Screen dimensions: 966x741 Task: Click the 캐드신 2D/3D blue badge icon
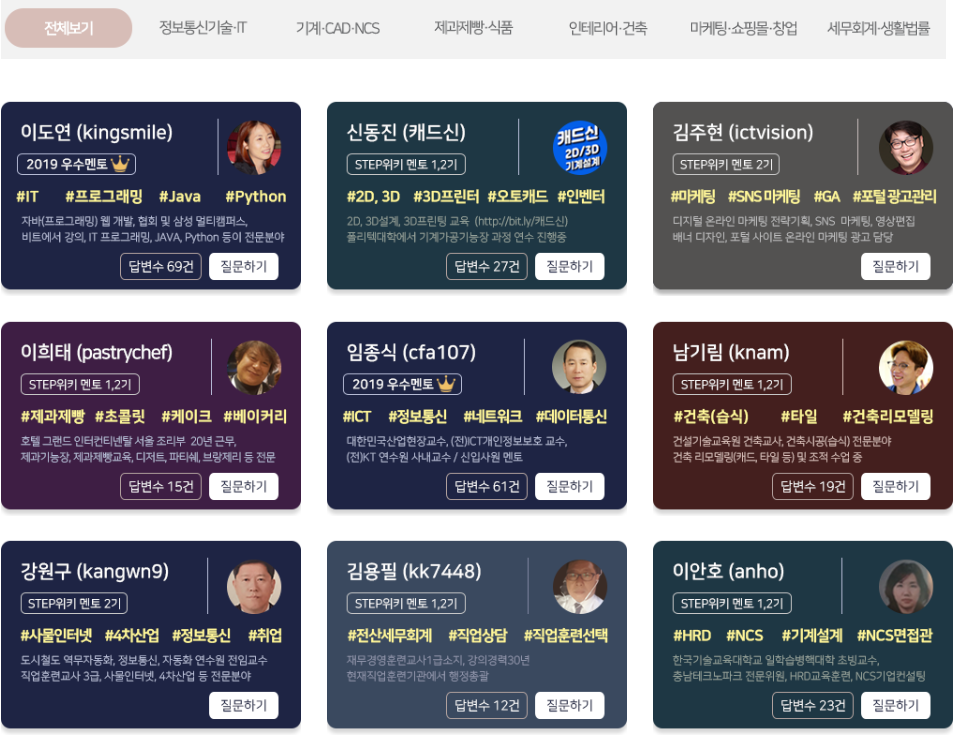click(580, 148)
